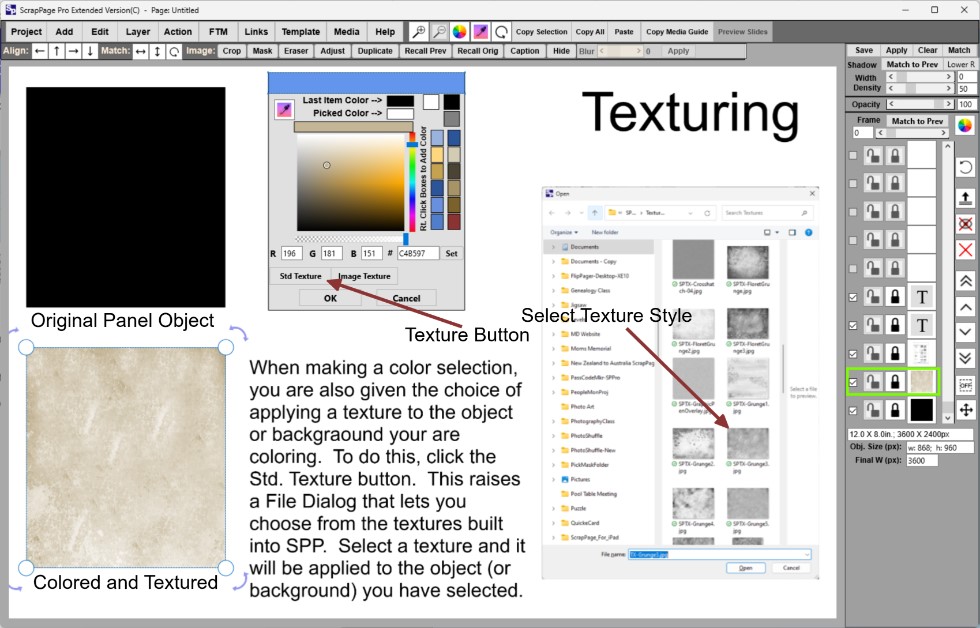Click the zoom in magnifier icon

click(419, 32)
